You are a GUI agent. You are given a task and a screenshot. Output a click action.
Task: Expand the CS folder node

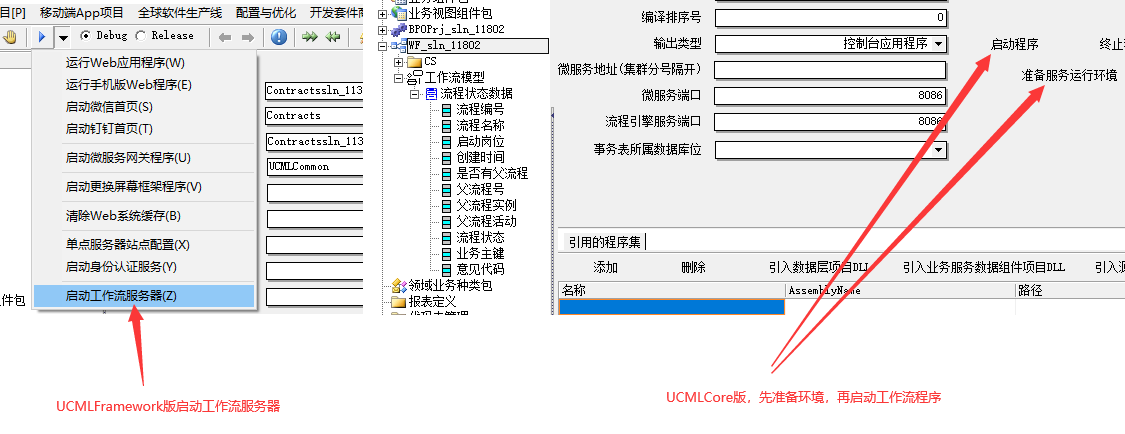[x=398, y=62]
